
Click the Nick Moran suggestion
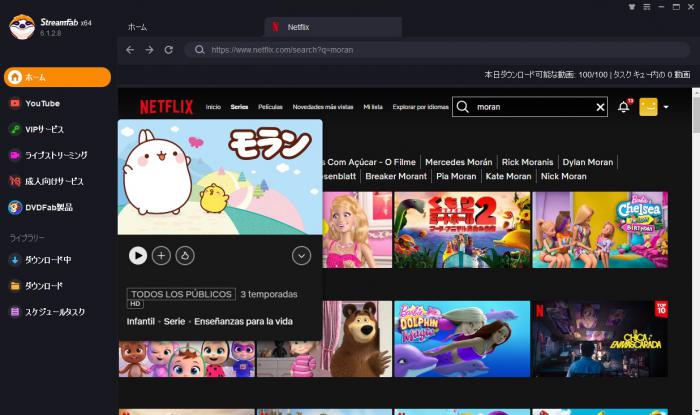tap(564, 176)
